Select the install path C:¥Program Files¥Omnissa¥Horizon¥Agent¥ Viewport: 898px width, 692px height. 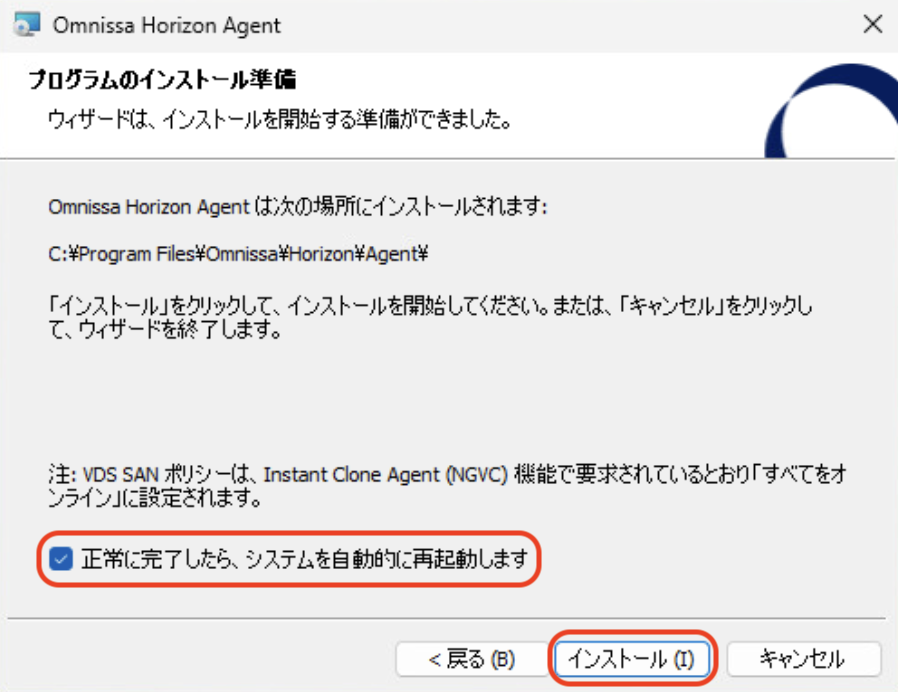[238, 253]
